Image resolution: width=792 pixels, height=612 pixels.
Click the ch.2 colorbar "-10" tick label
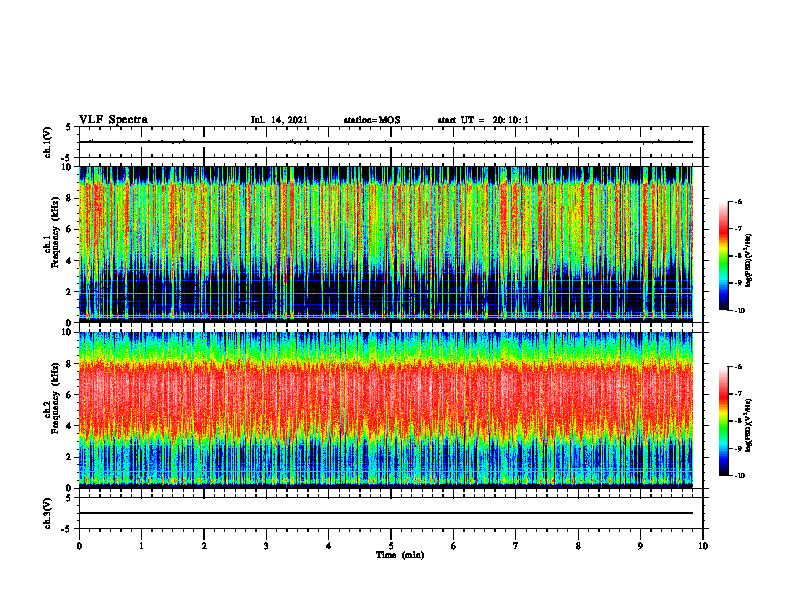point(739,476)
